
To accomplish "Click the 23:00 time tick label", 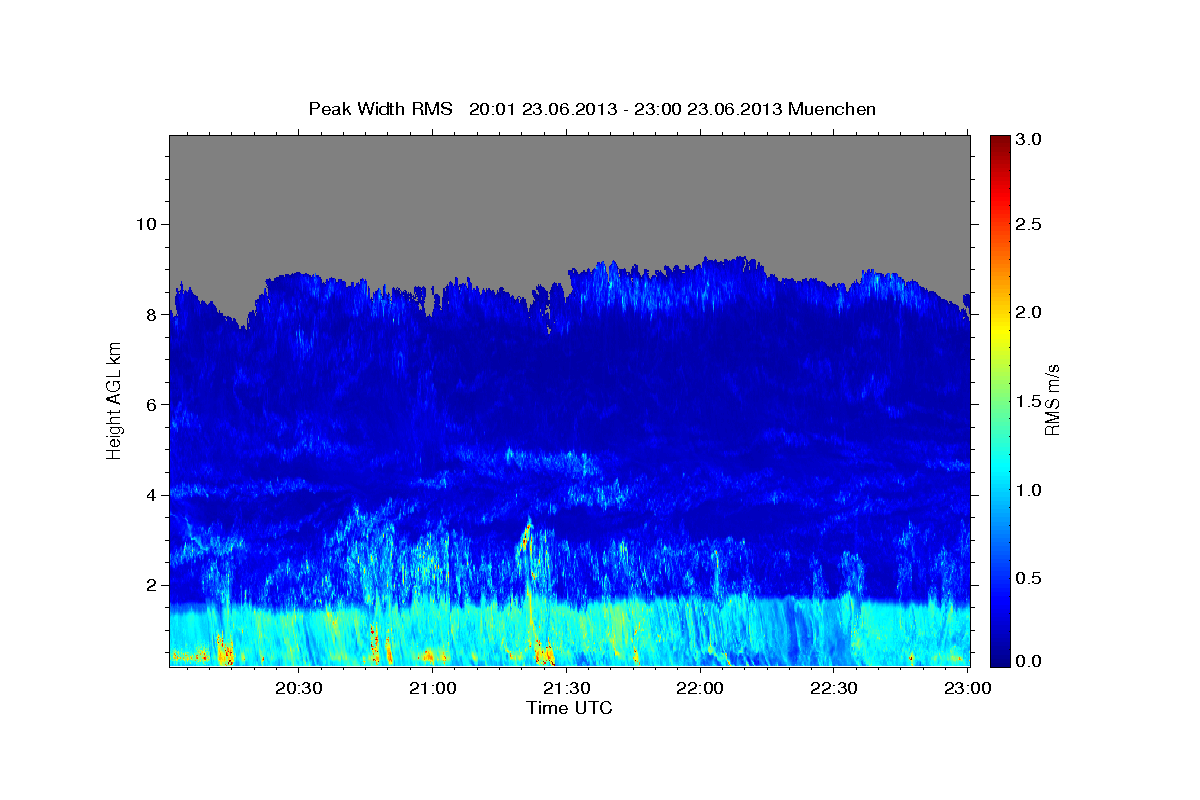I will 966,688.
